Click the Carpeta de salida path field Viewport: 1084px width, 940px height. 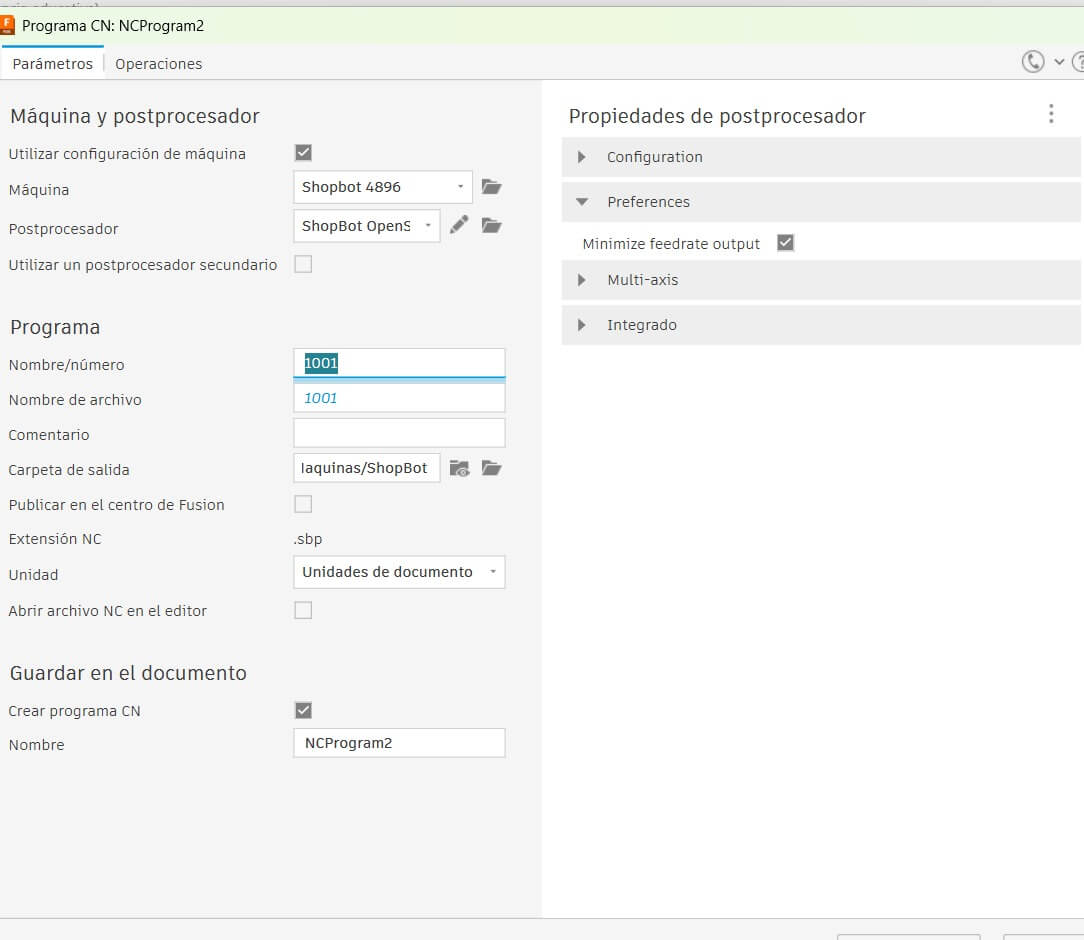[x=367, y=468]
